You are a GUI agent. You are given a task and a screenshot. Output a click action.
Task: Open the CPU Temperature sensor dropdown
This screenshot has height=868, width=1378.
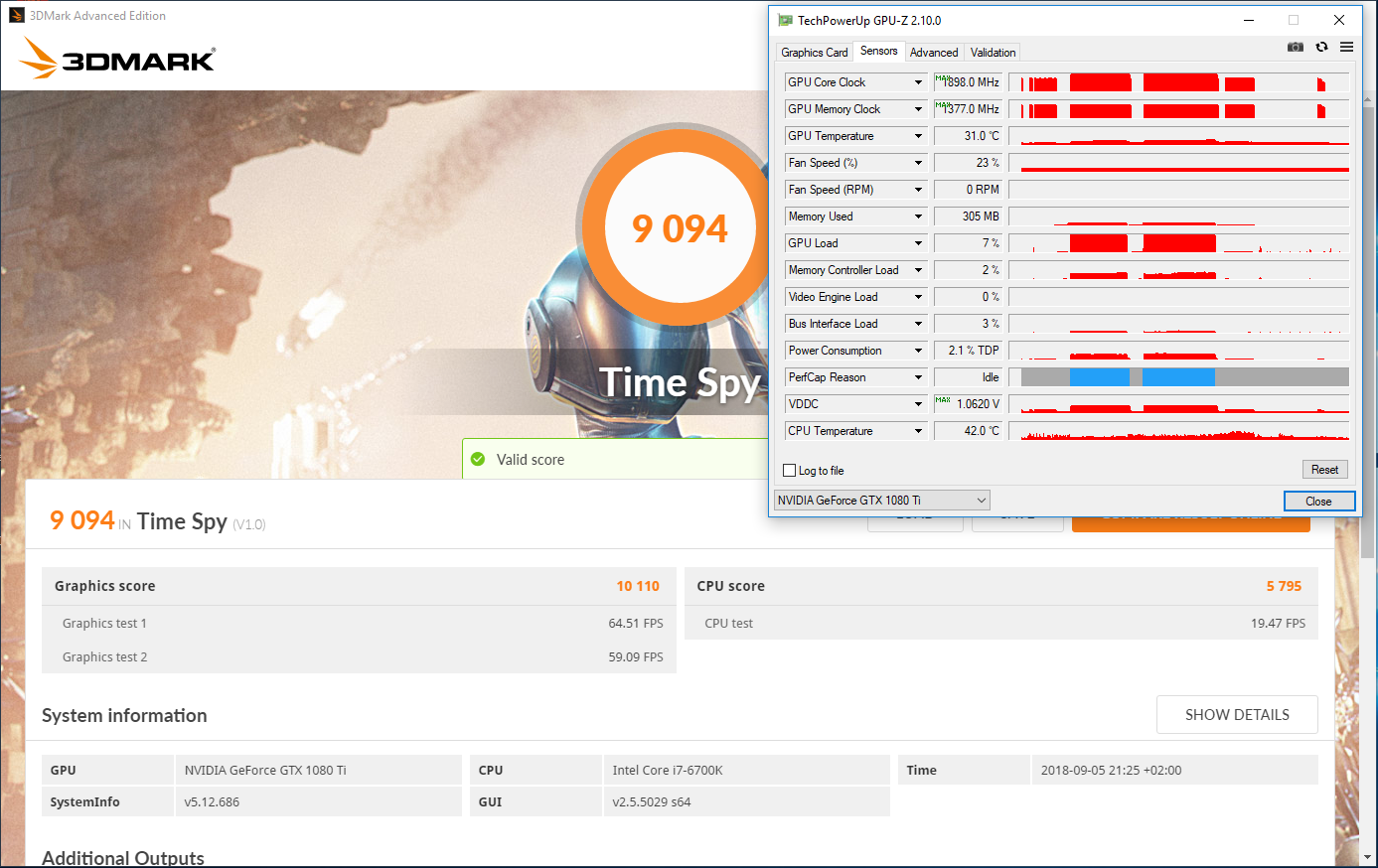(919, 431)
